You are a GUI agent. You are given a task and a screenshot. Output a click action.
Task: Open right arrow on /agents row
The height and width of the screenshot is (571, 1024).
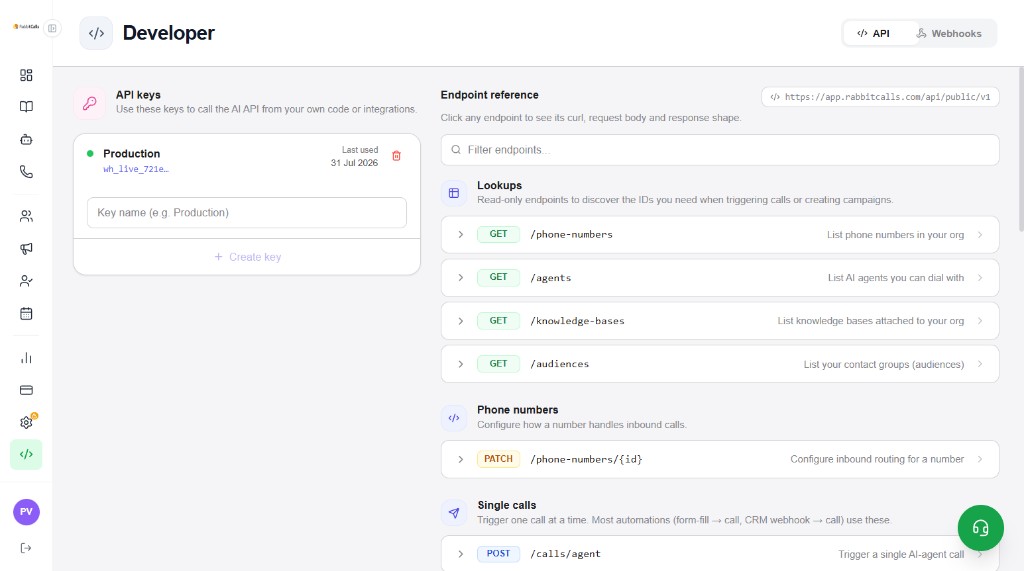[980, 278]
